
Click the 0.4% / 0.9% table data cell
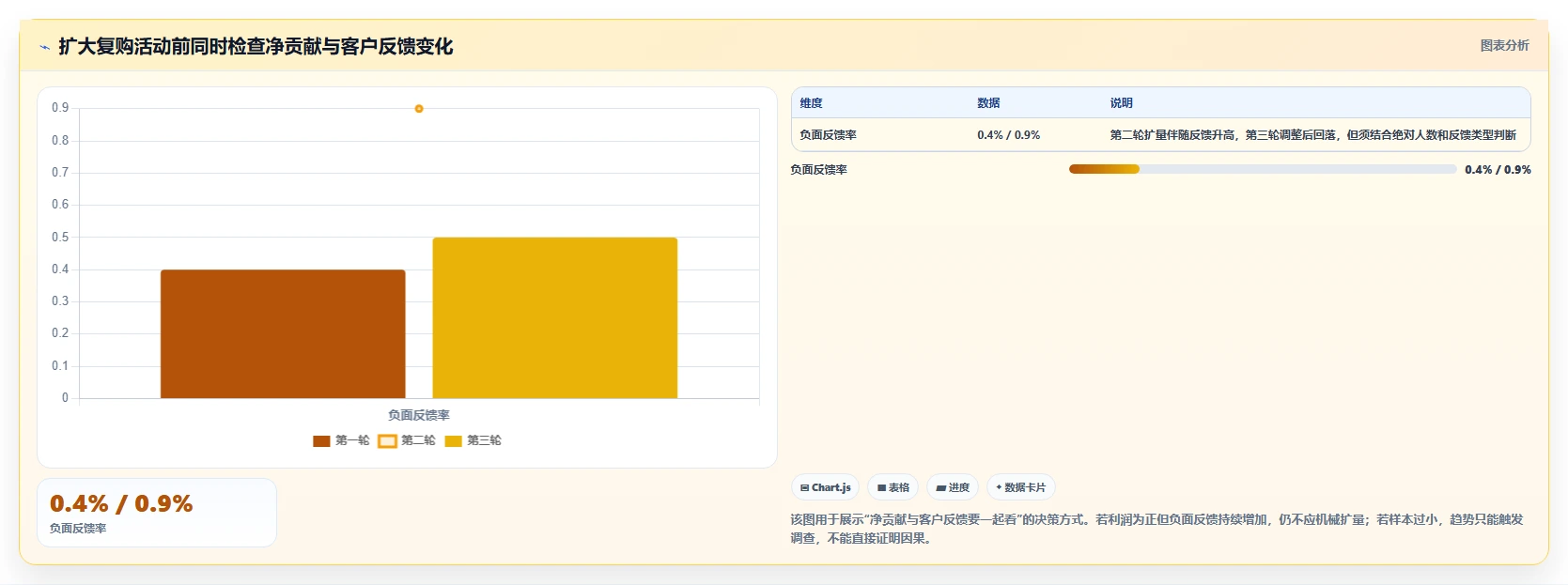1008,135
